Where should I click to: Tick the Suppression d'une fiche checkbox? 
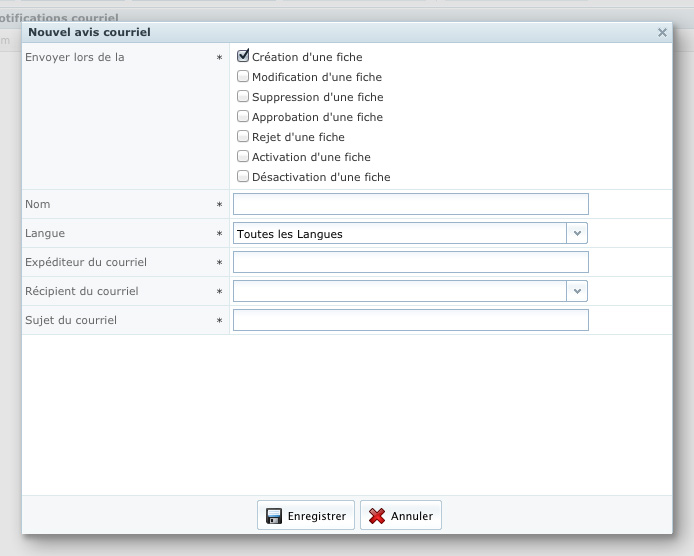click(x=243, y=97)
